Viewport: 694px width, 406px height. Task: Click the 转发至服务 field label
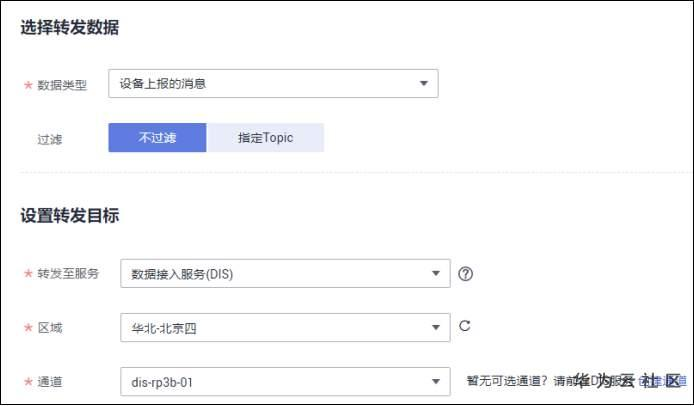pos(68,273)
